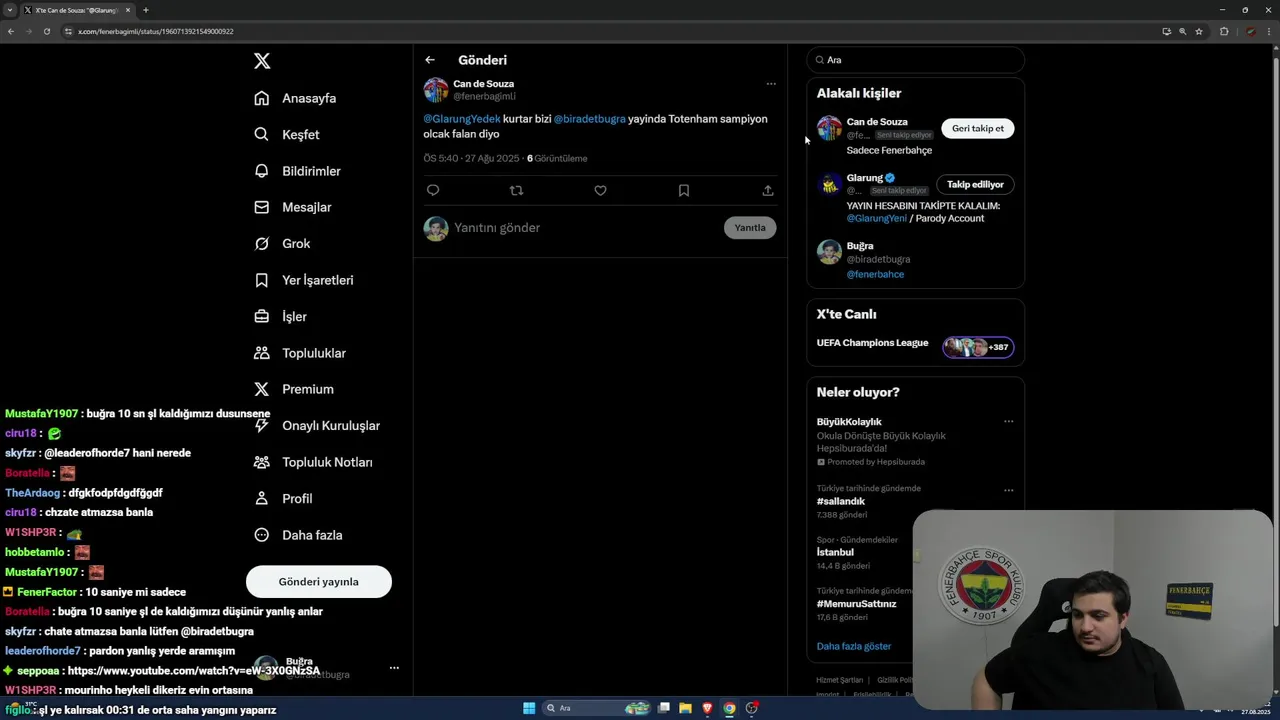The image size is (1280, 720).
Task: Click the Gönderi yayınla button
Action: [x=319, y=581]
